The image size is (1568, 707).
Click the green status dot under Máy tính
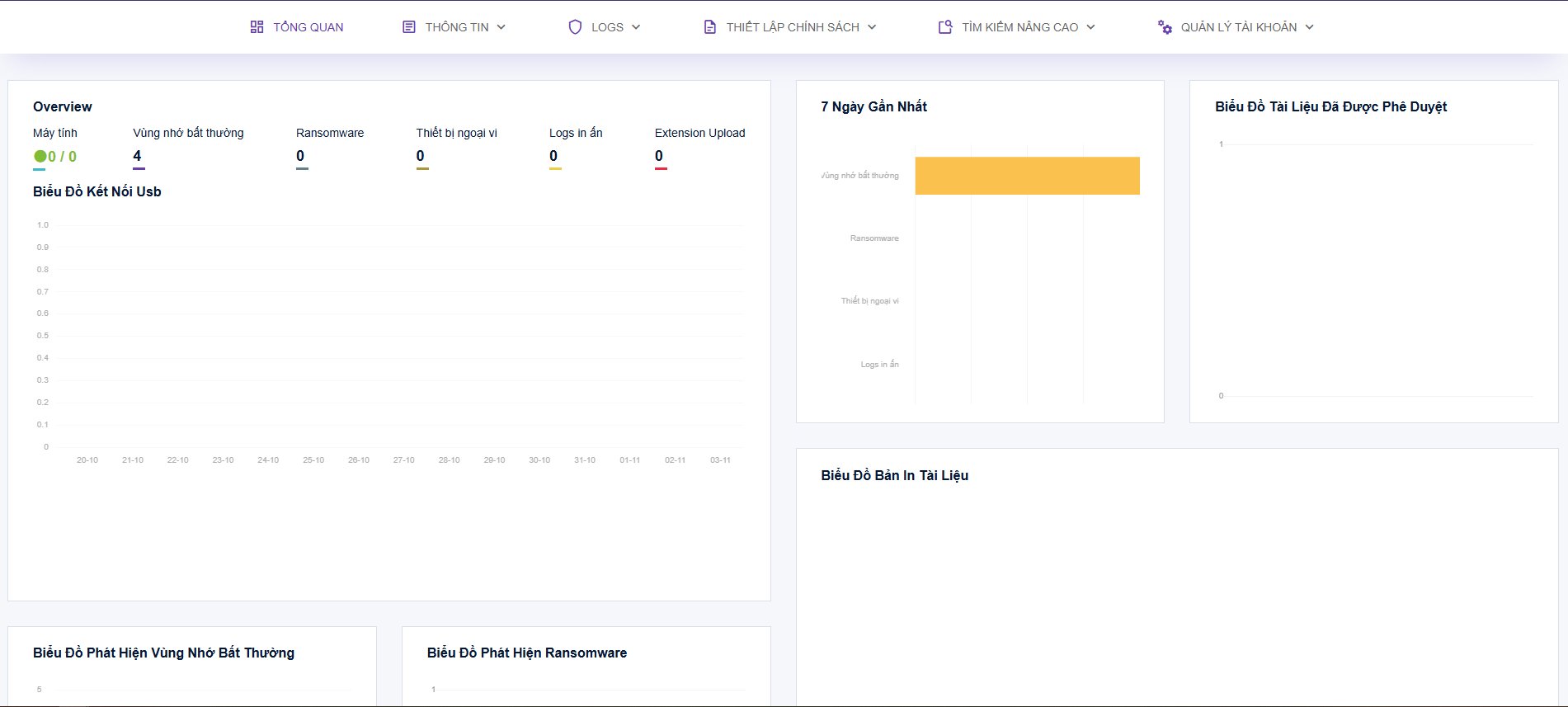[x=40, y=156]
